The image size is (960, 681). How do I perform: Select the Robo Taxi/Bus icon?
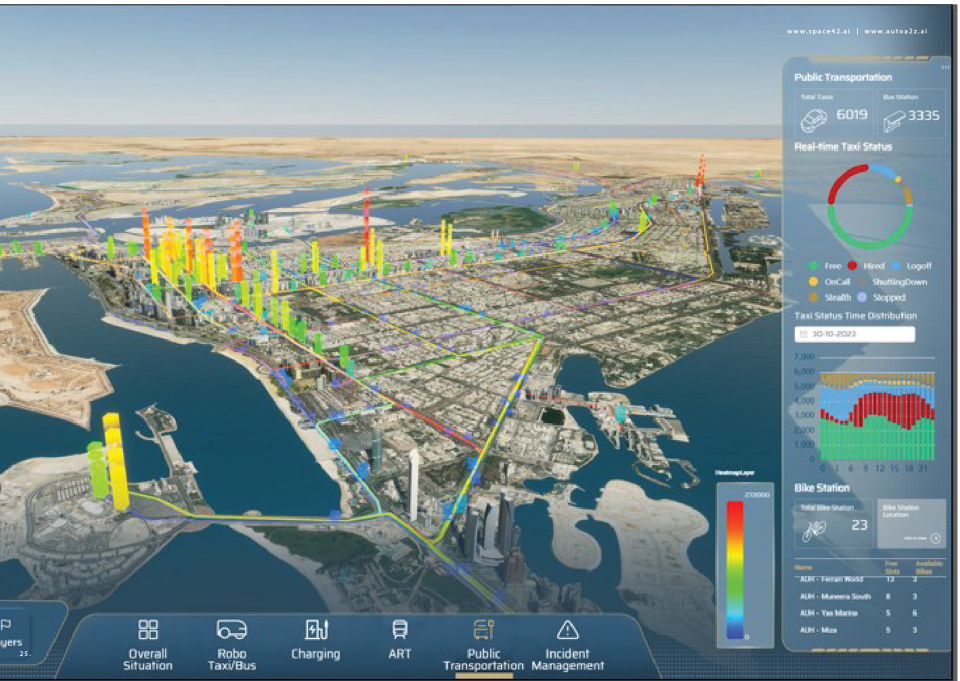(231, 630)
